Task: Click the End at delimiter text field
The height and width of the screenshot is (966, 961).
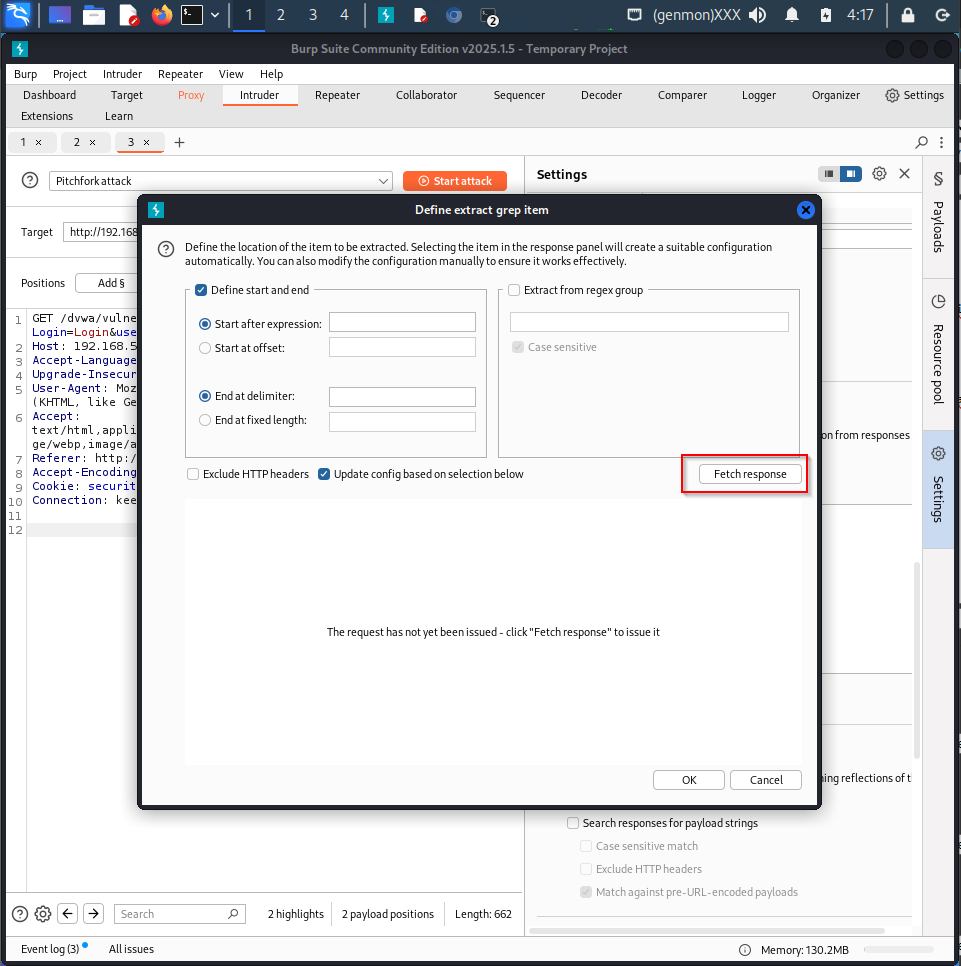Action: pyautogui.click(x=402, y=397)
